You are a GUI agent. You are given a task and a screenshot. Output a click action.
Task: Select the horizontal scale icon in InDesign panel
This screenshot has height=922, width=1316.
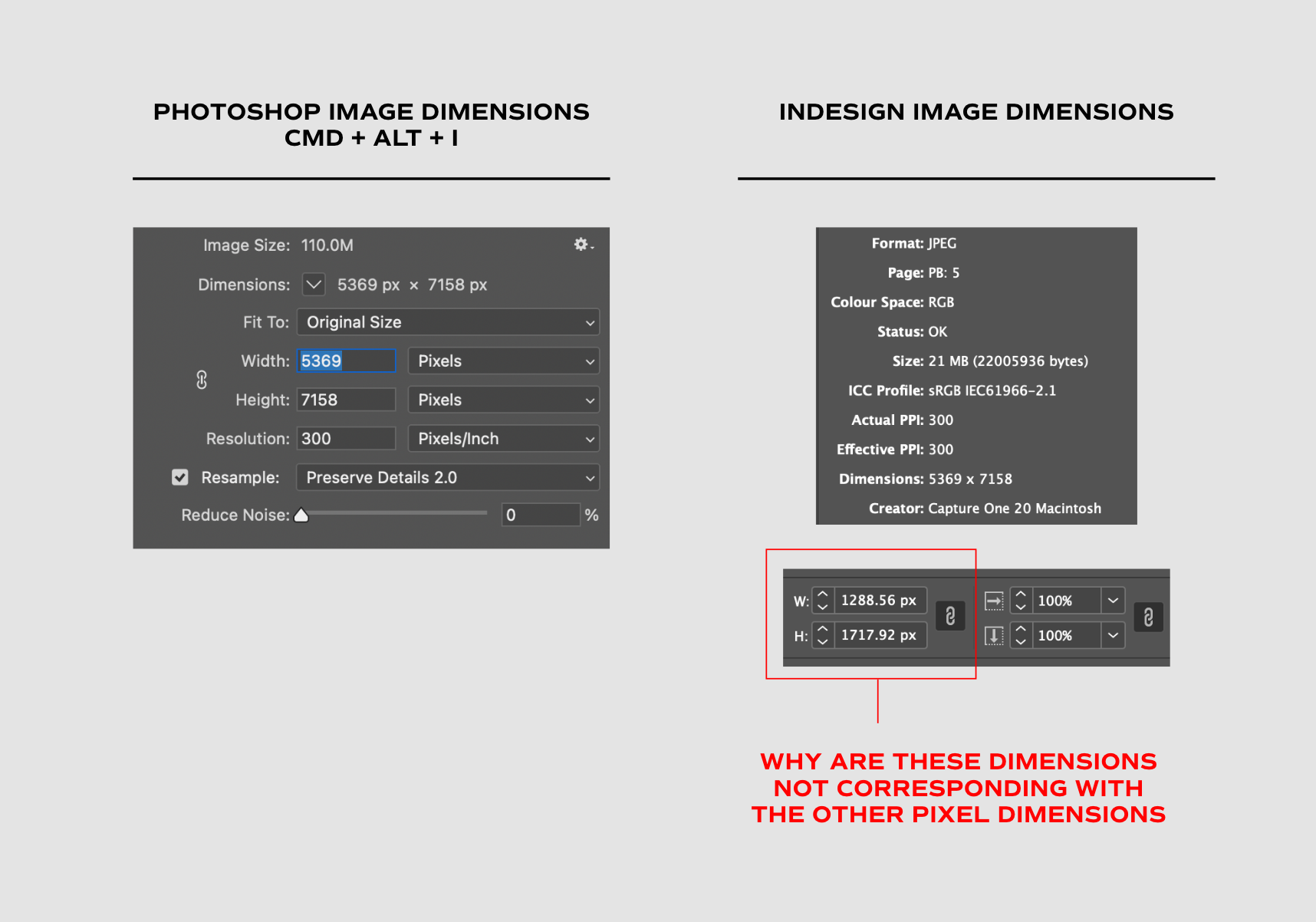[x=995, y=601]
